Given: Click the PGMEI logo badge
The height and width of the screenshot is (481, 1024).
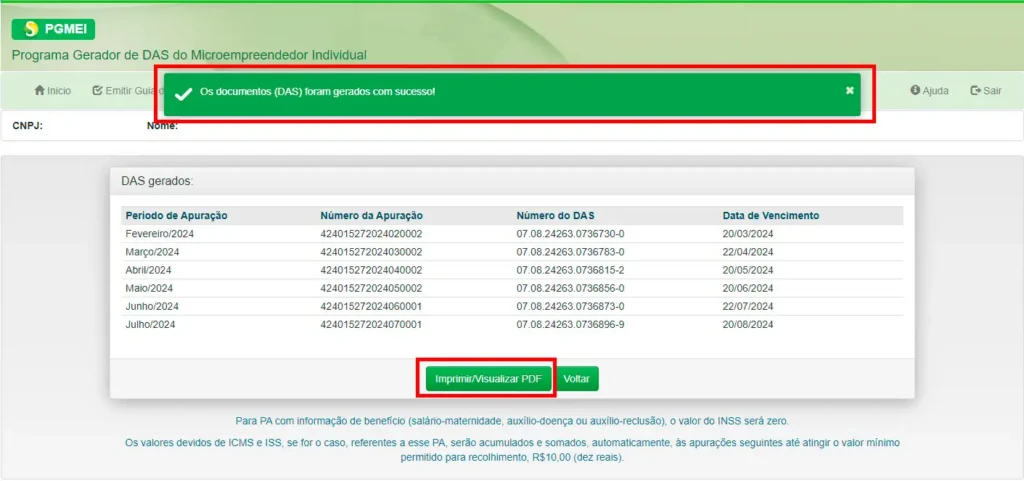Looking at the screenshot, I should 53,29.
